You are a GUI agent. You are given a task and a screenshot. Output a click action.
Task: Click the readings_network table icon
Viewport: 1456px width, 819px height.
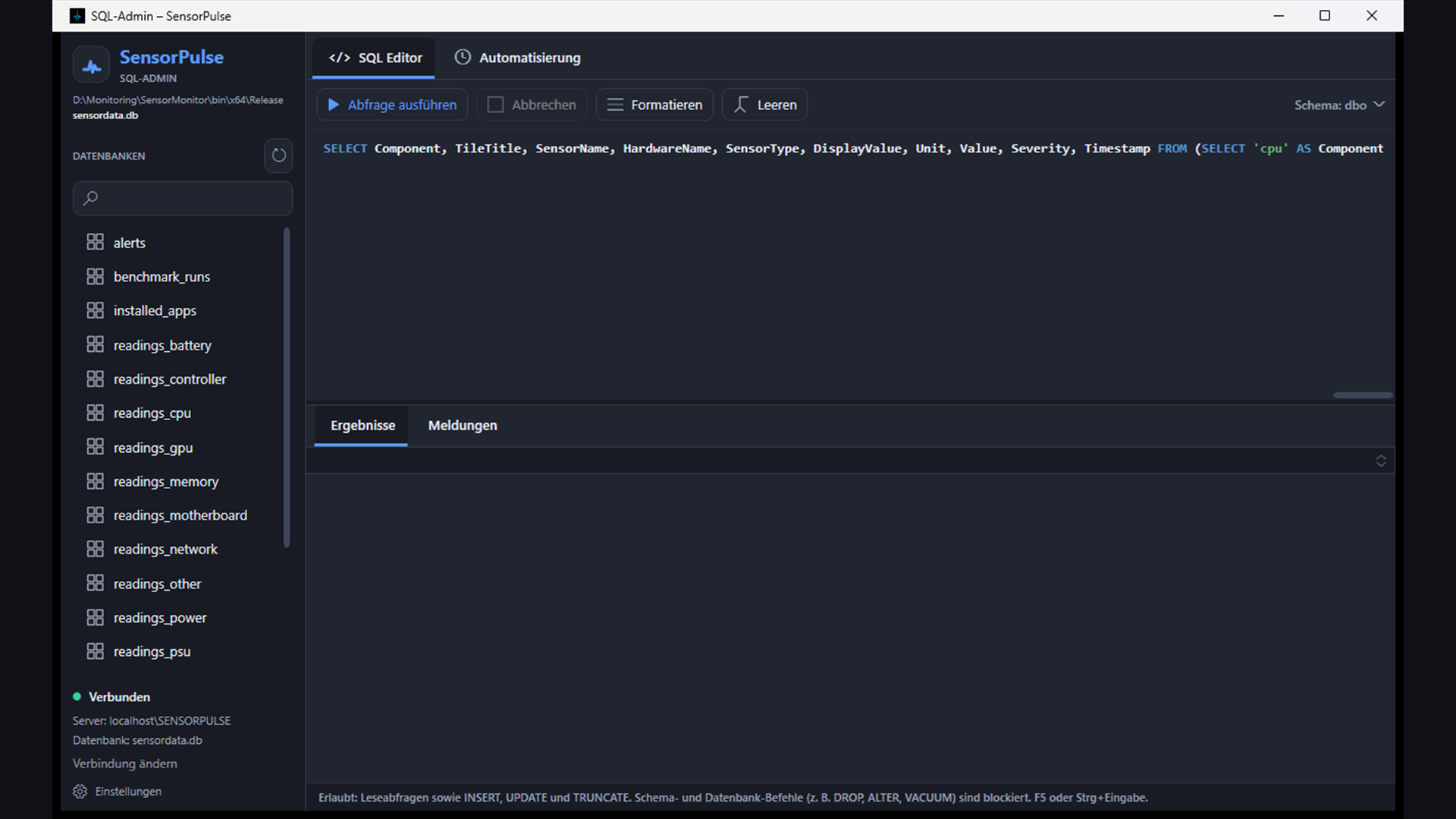[x=95, y=548]
